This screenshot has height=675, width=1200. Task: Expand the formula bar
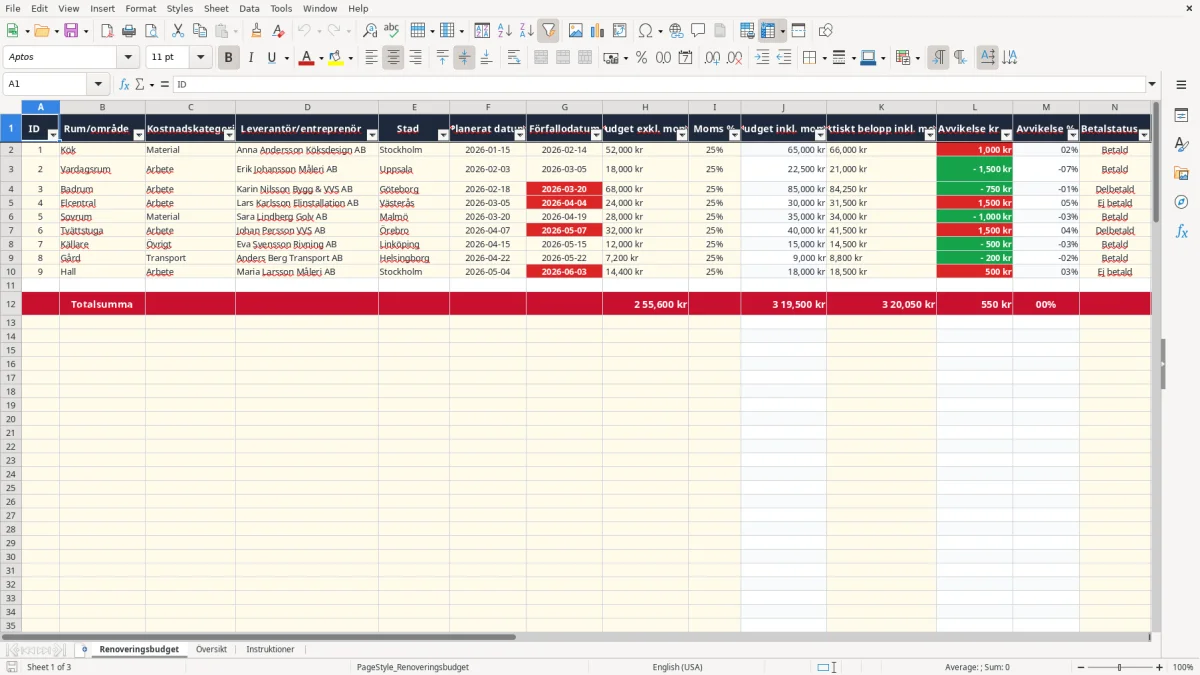pos(1152,85)
